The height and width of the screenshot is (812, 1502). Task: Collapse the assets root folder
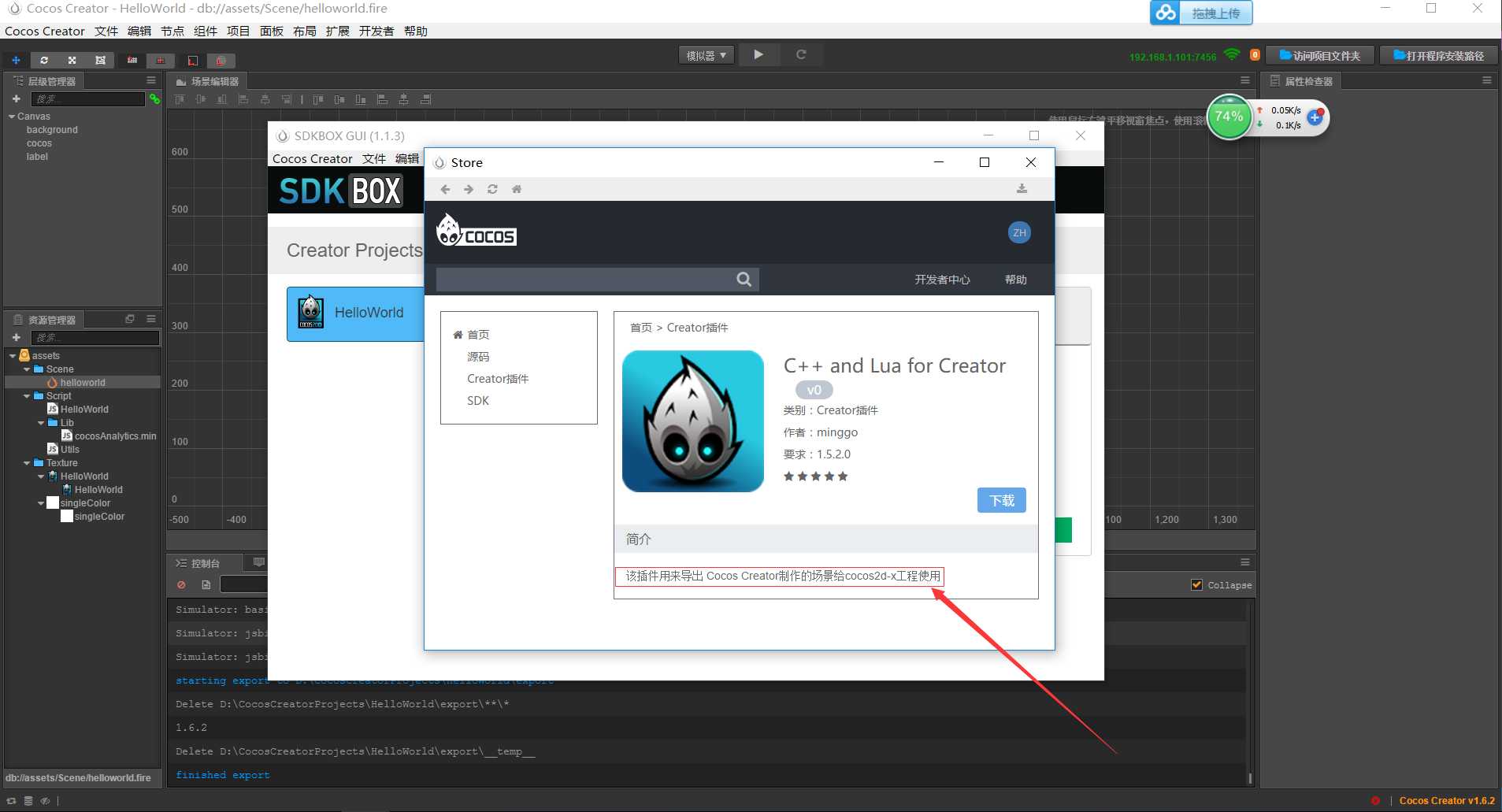pos(13,356)
